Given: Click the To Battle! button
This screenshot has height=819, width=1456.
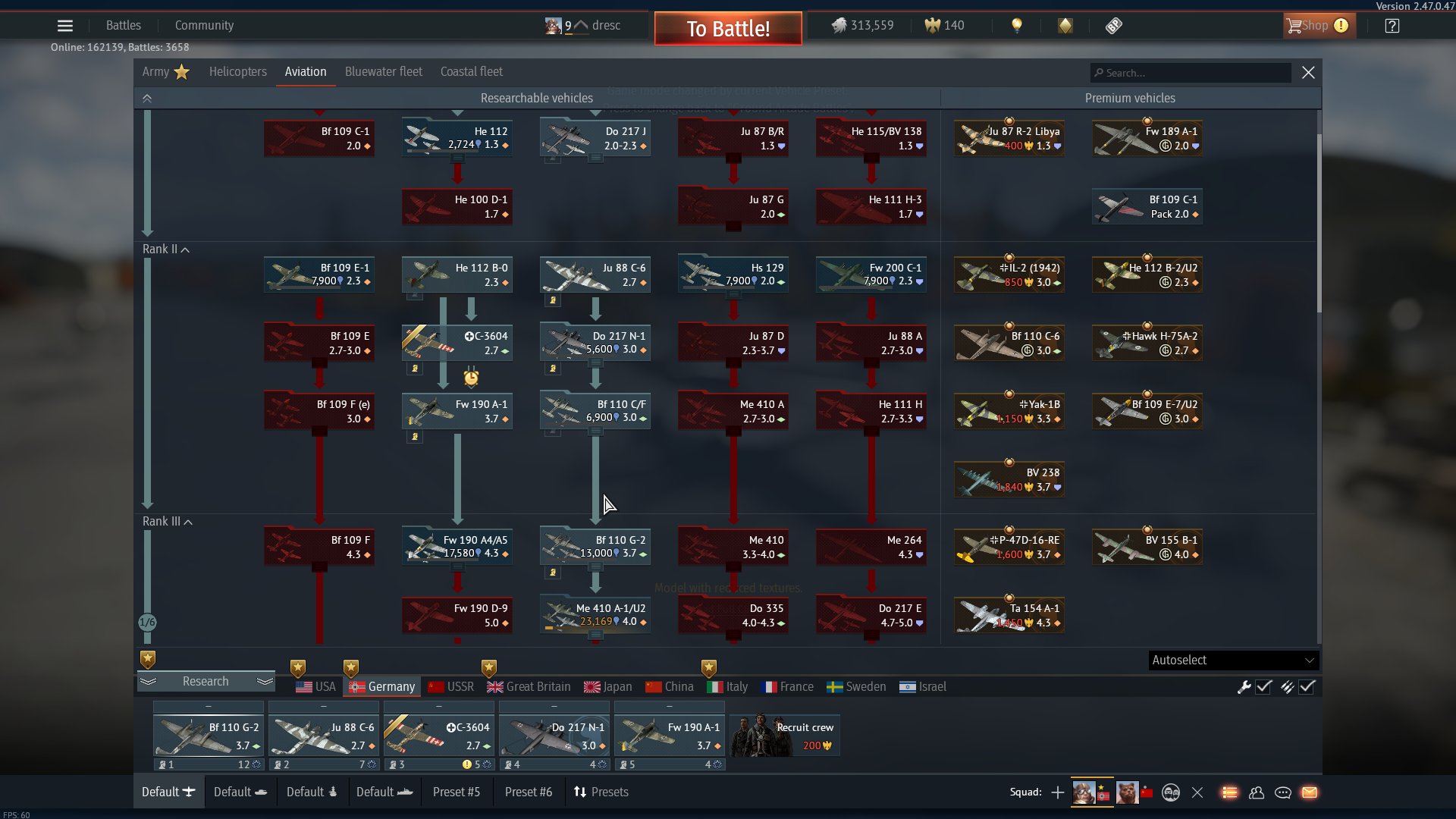Looking at the screenshot, I should point(728,29).
